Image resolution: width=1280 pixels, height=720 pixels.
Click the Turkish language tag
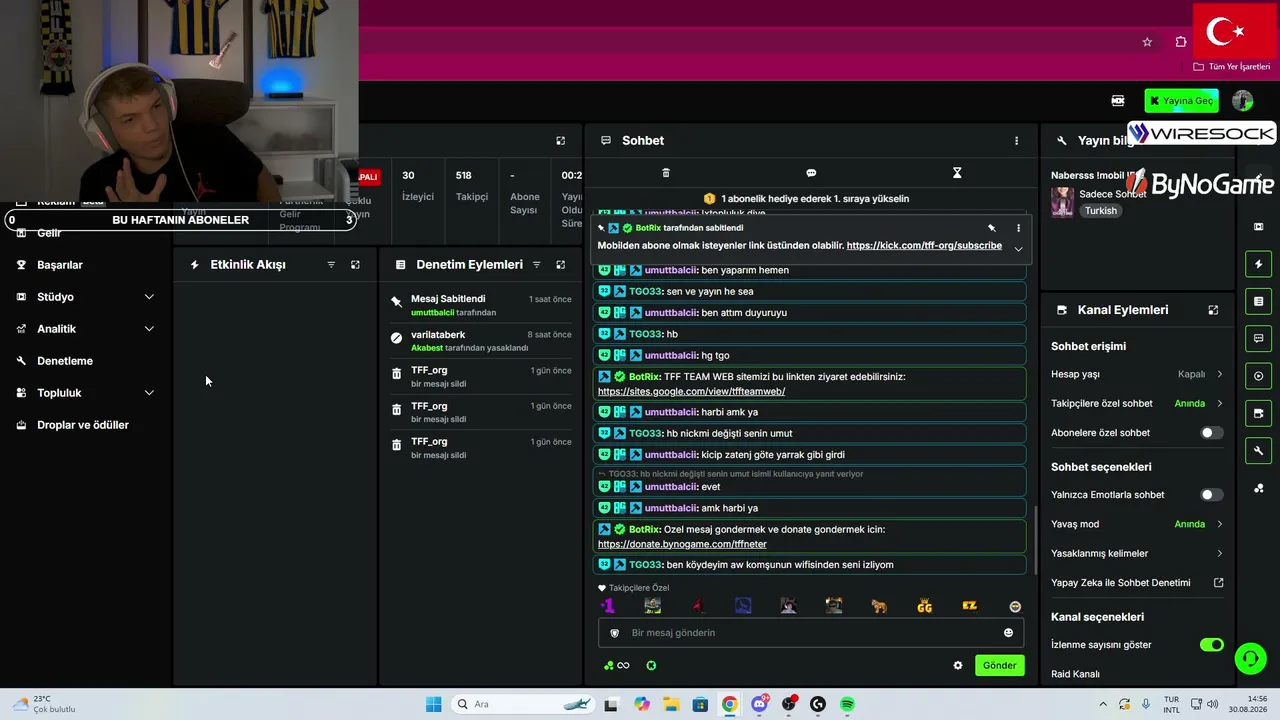click(1101, 211)
